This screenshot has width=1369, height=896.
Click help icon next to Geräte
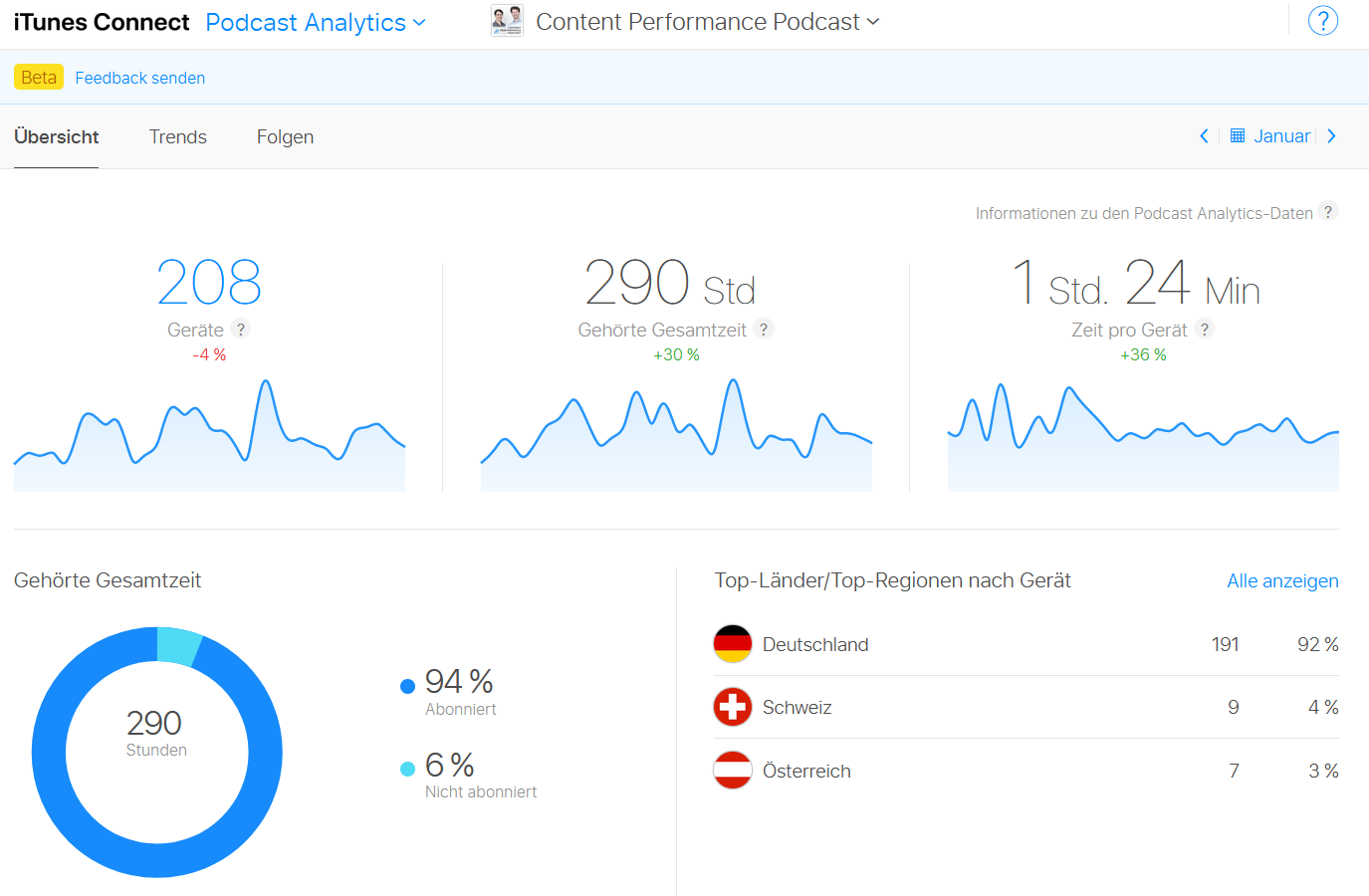tap(240, 329)
